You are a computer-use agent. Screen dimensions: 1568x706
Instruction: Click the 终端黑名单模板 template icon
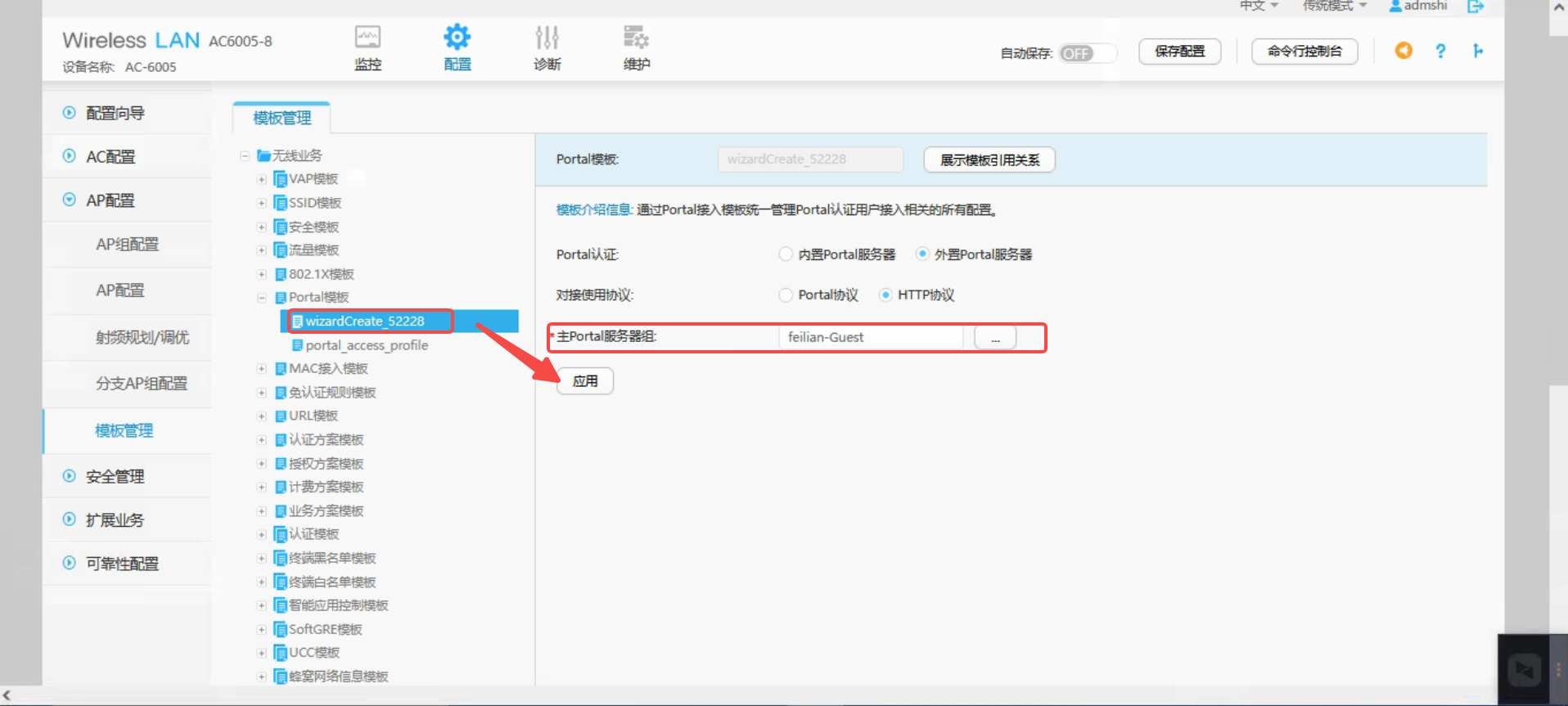[280, 558]
